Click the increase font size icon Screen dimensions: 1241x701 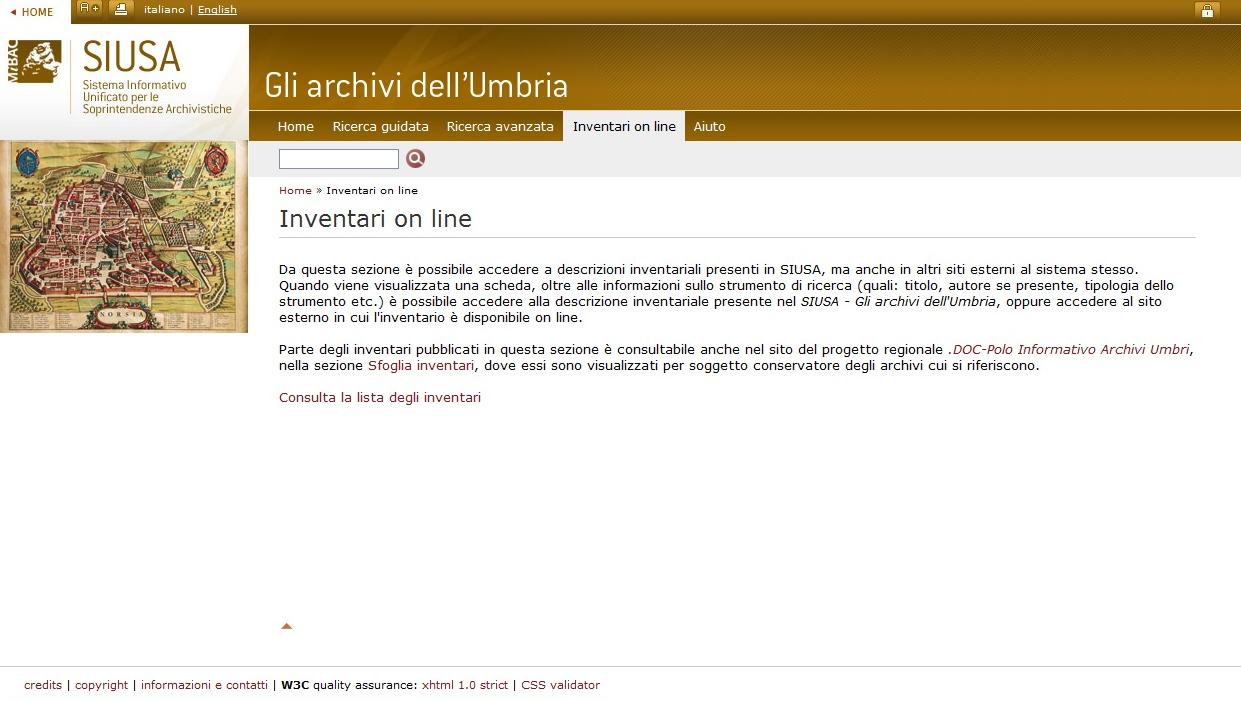(x=90, y=9)
